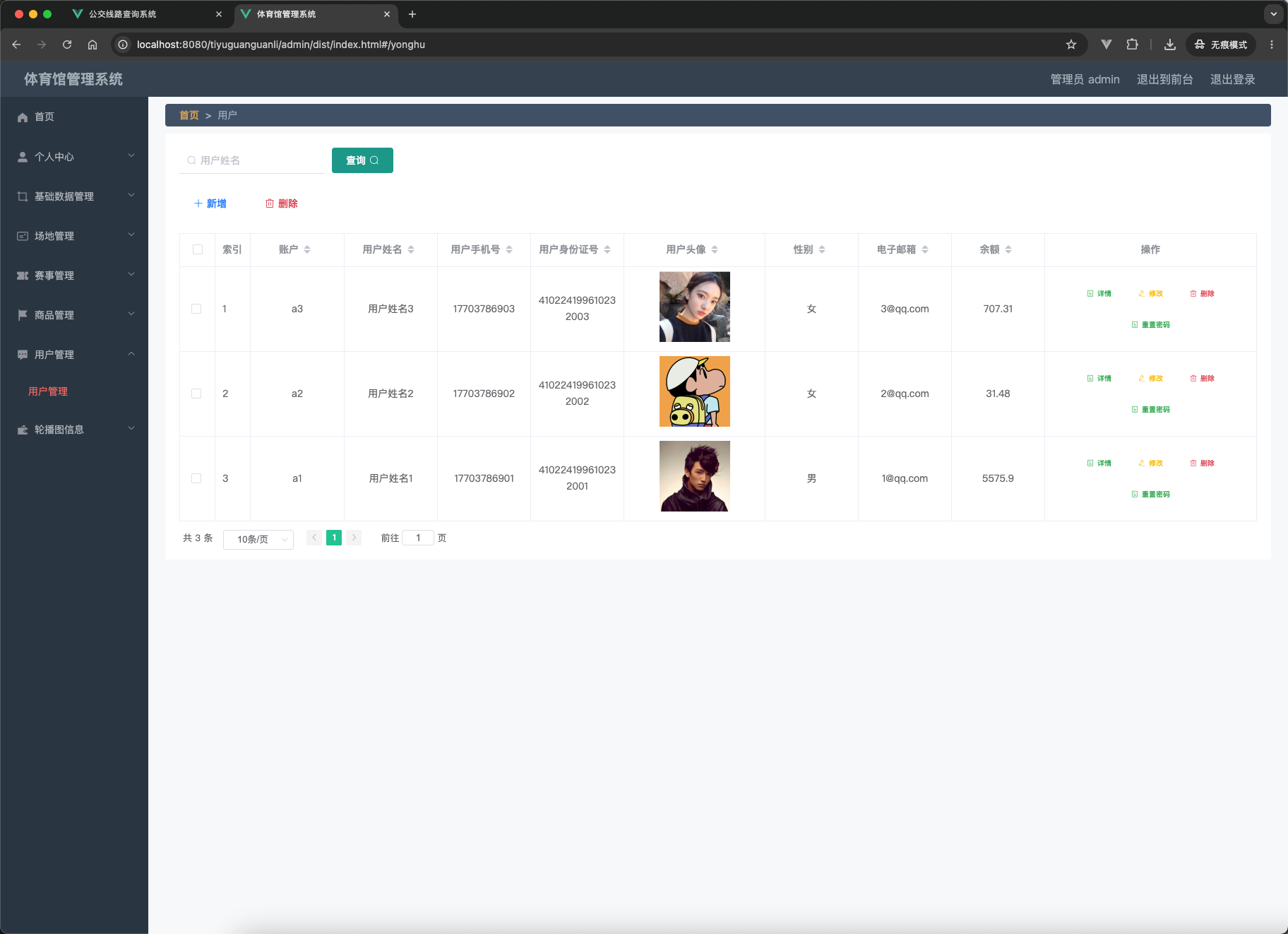Expand the 轮播图信息 menu chevron
This screenshot has height=934, width=1288.
click(x=131, y=429)
